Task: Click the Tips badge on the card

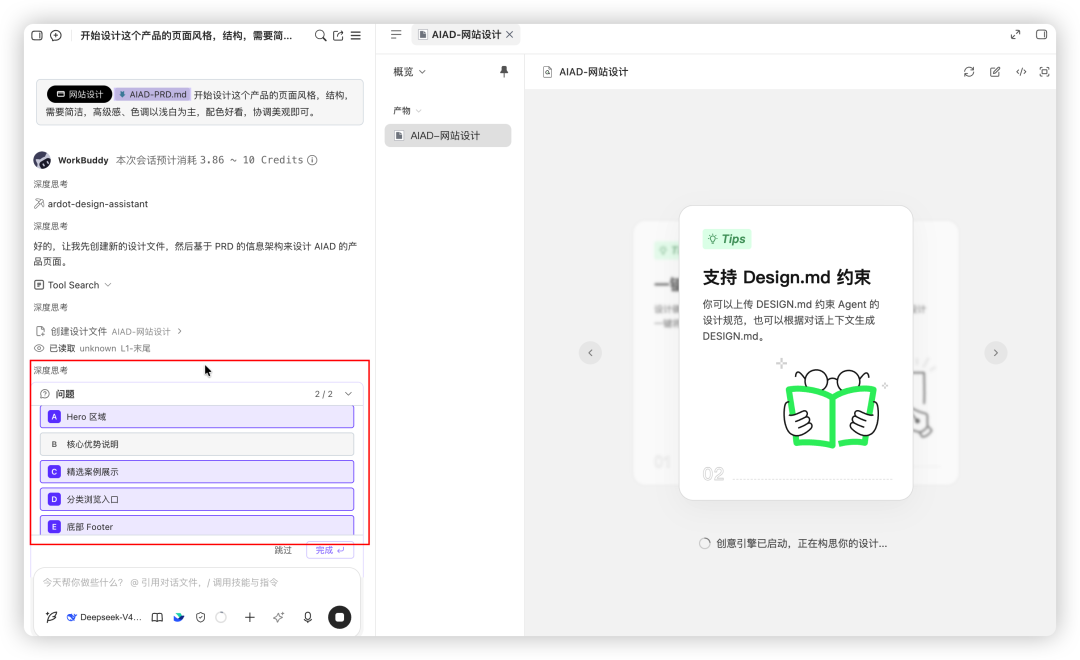Action: [727, 239]
